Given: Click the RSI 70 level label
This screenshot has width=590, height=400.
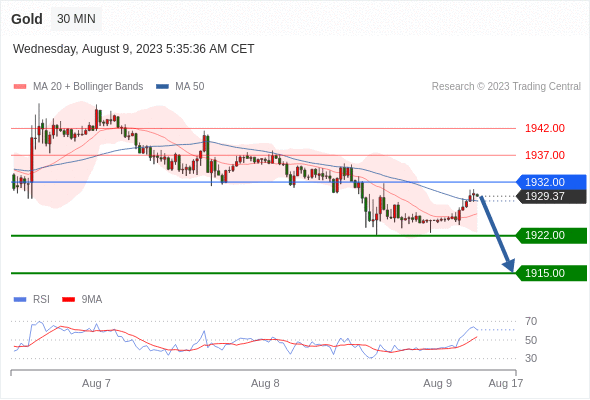Looking at the screenshot, I should pyautogui.click(x=531, y=321).
